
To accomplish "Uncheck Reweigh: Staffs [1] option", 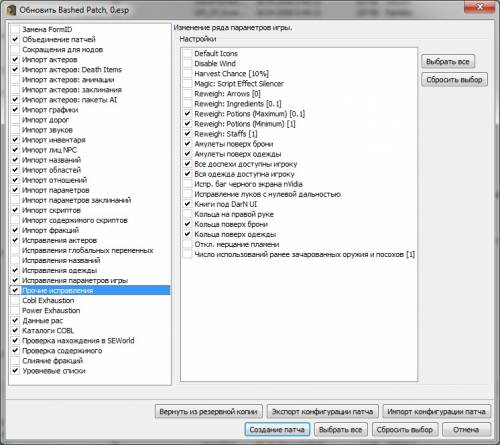I will [188, 134].
